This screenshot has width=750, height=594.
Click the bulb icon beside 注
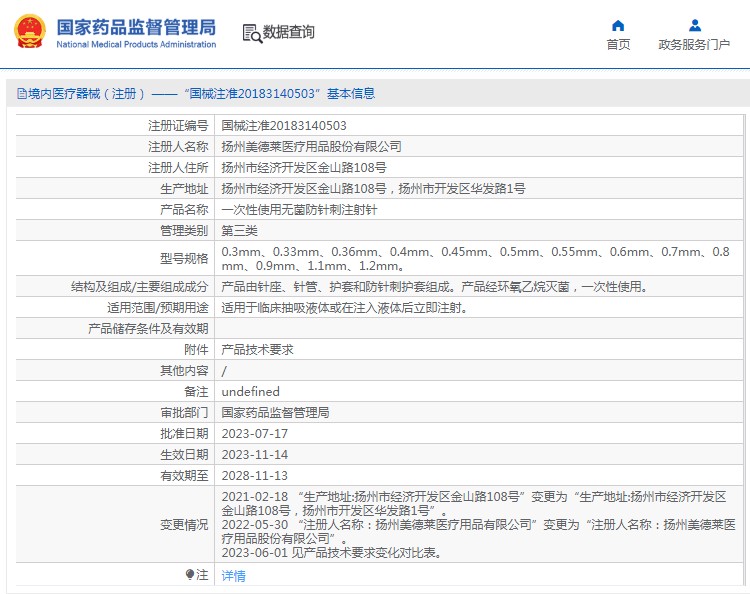[190, 574]
